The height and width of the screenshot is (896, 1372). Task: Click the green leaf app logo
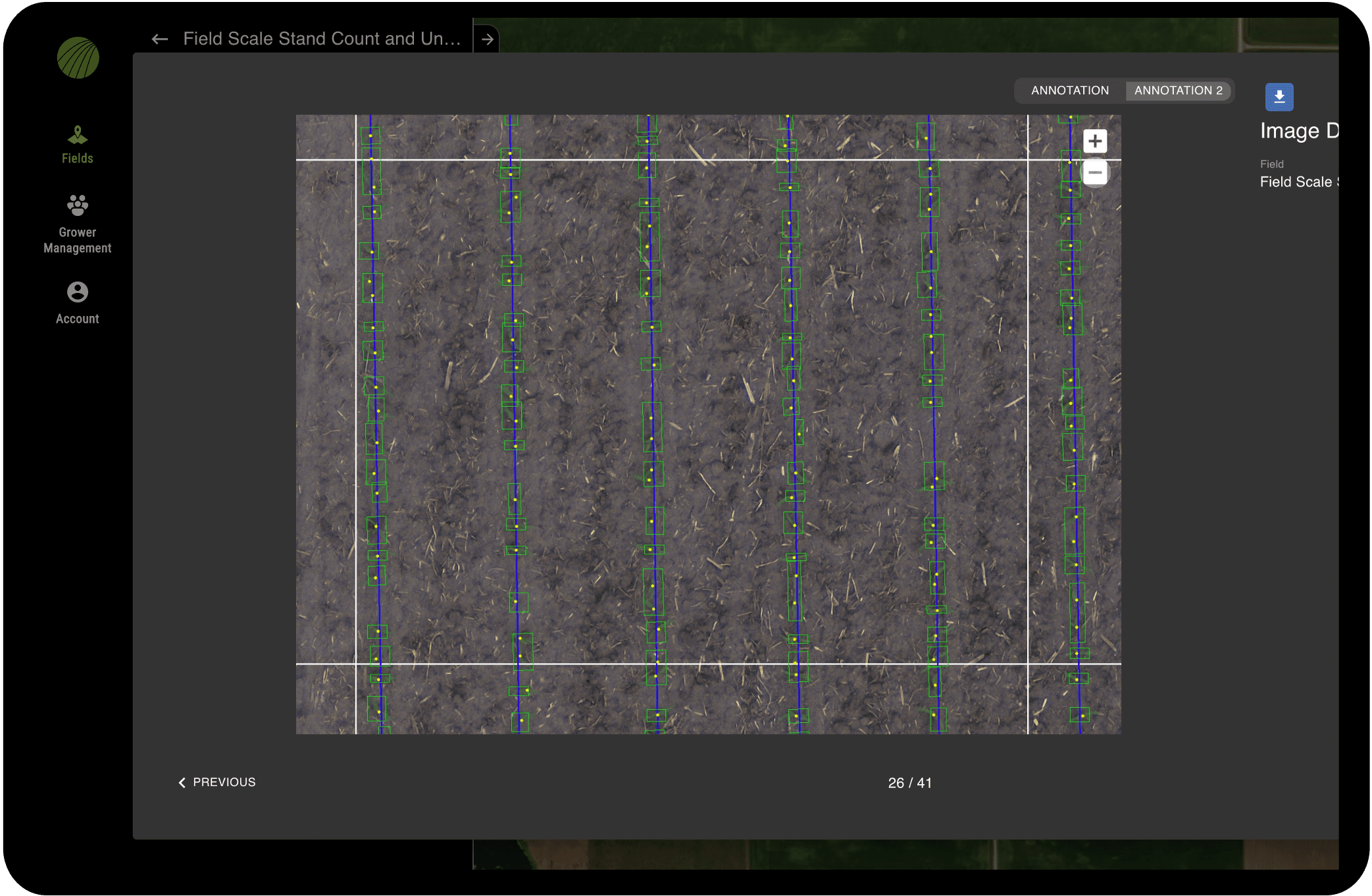coord(78,58)
